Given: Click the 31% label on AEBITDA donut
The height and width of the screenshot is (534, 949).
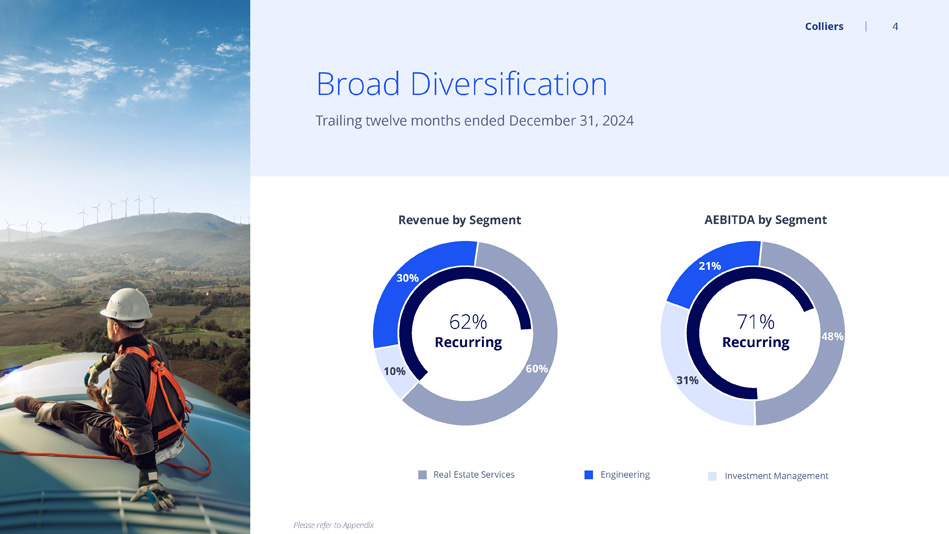Looking at the screenshot, I should 687,380.
